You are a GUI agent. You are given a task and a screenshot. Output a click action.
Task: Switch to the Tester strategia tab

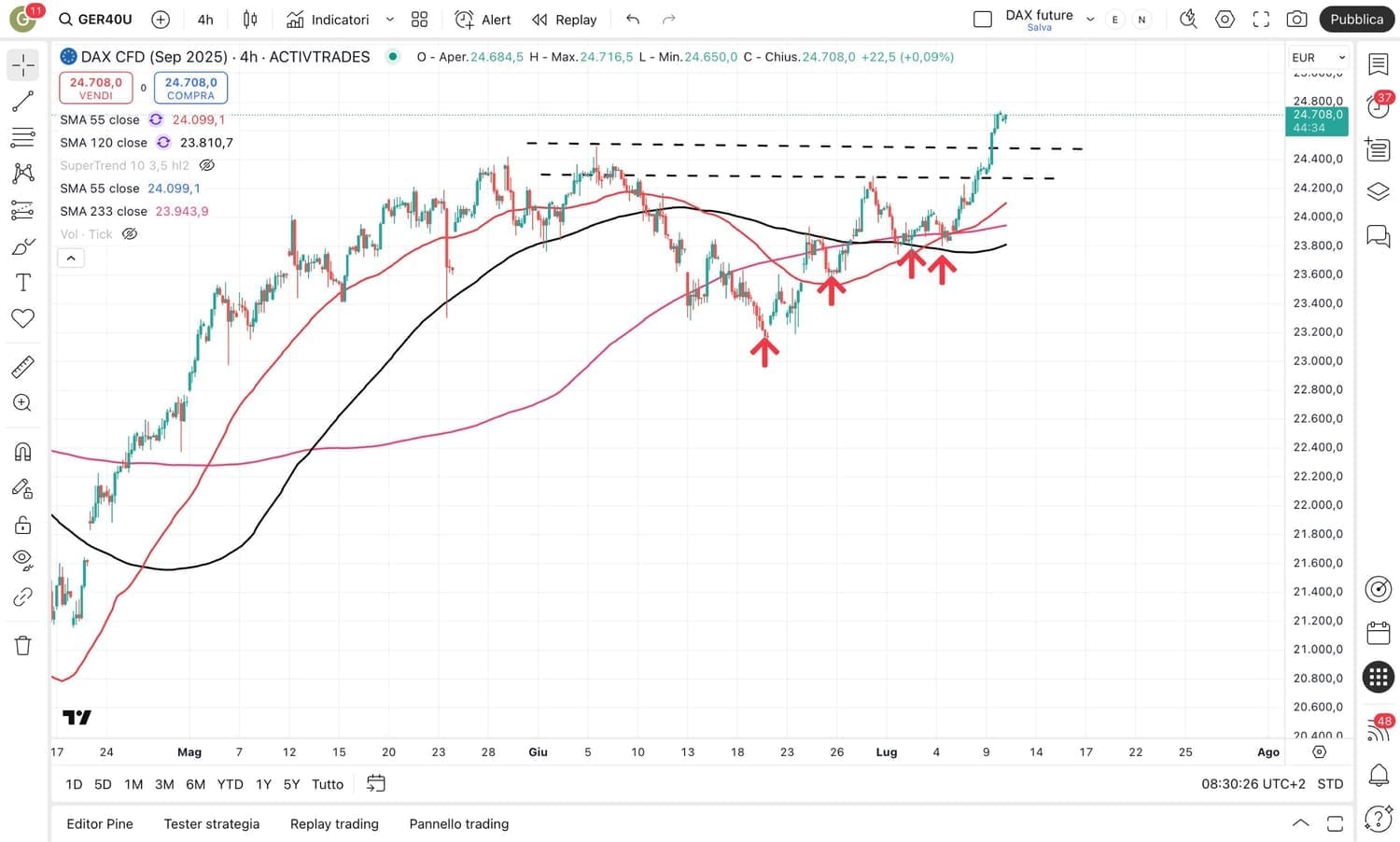(212, 823)
